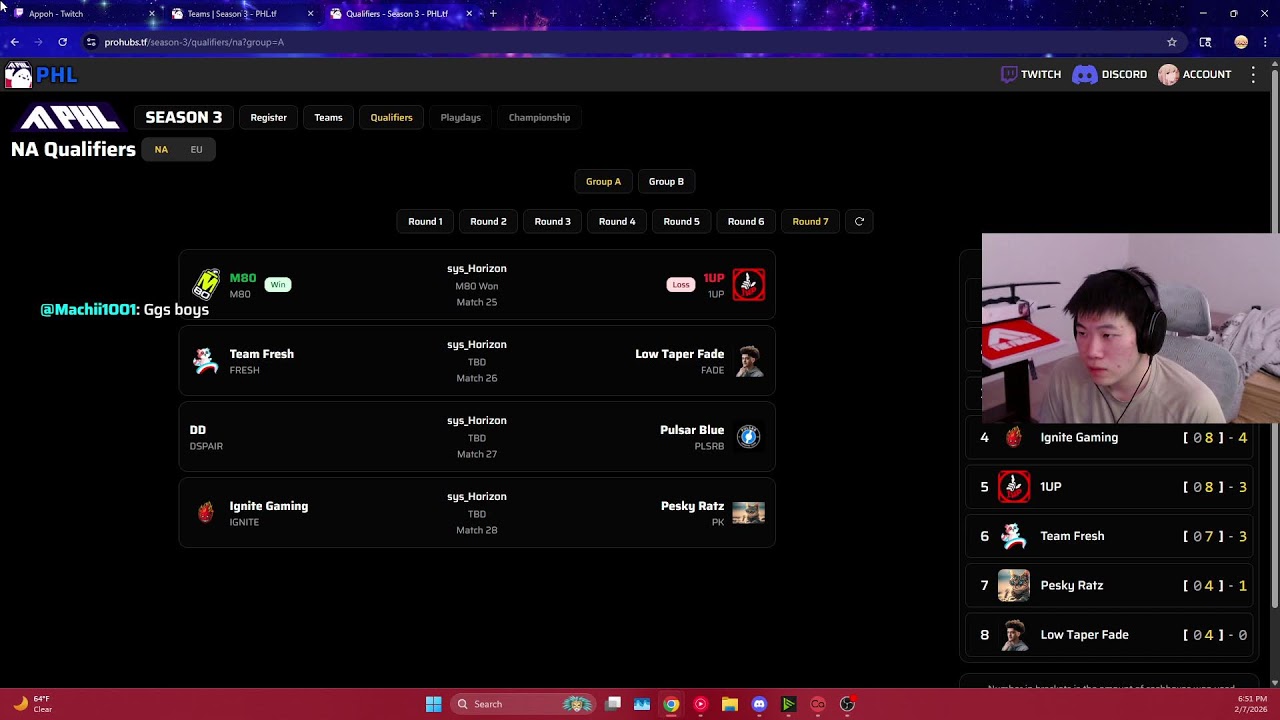Open the Teams page

pyautogui.click(x=328, y=117)
